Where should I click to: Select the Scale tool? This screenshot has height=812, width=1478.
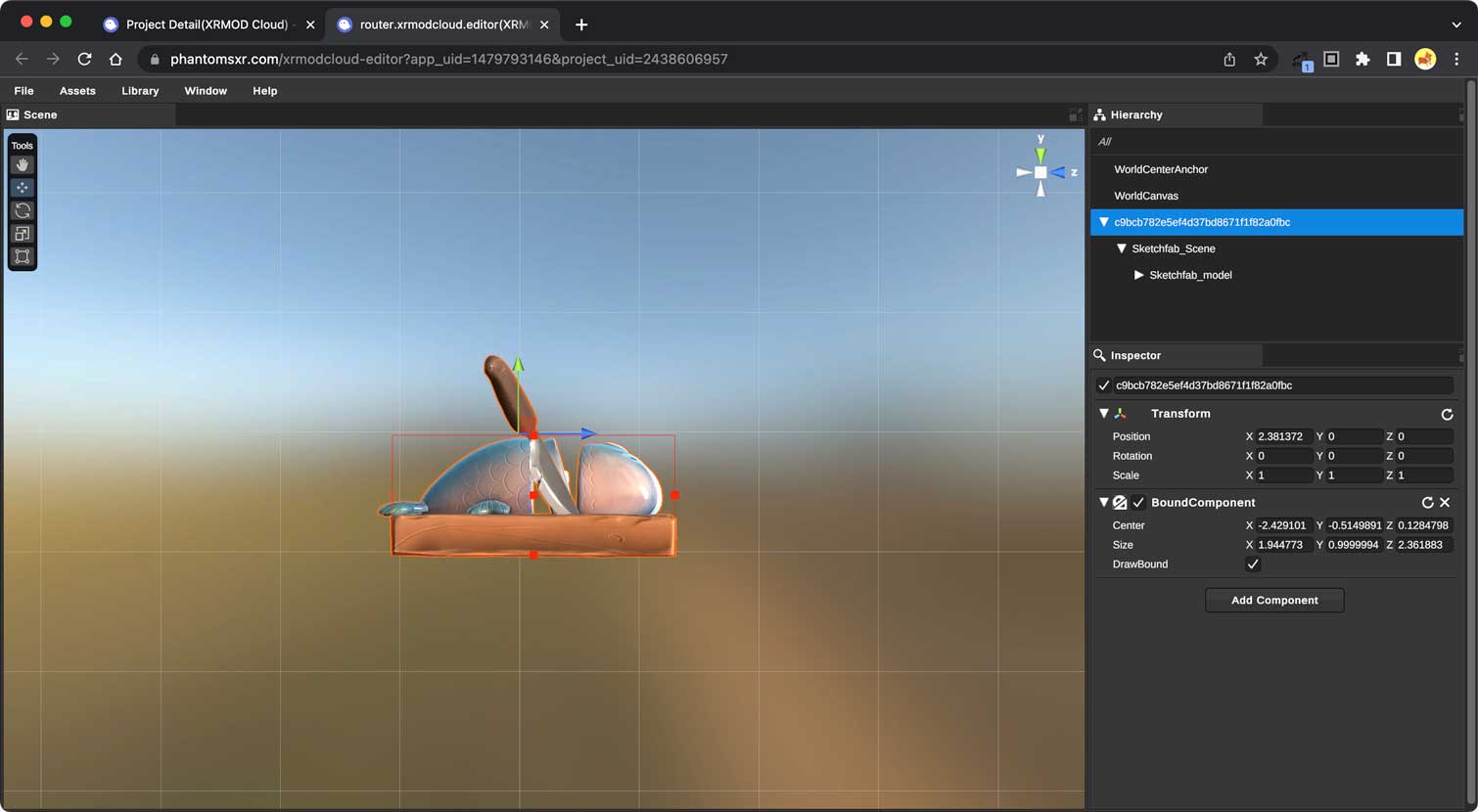(22, 234)
